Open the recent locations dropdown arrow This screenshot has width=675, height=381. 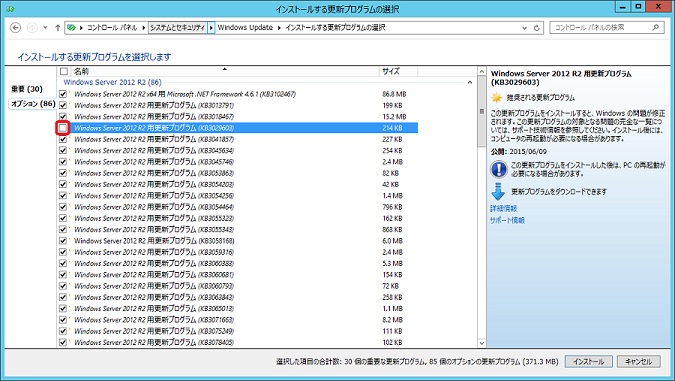(x=45, y=28)
